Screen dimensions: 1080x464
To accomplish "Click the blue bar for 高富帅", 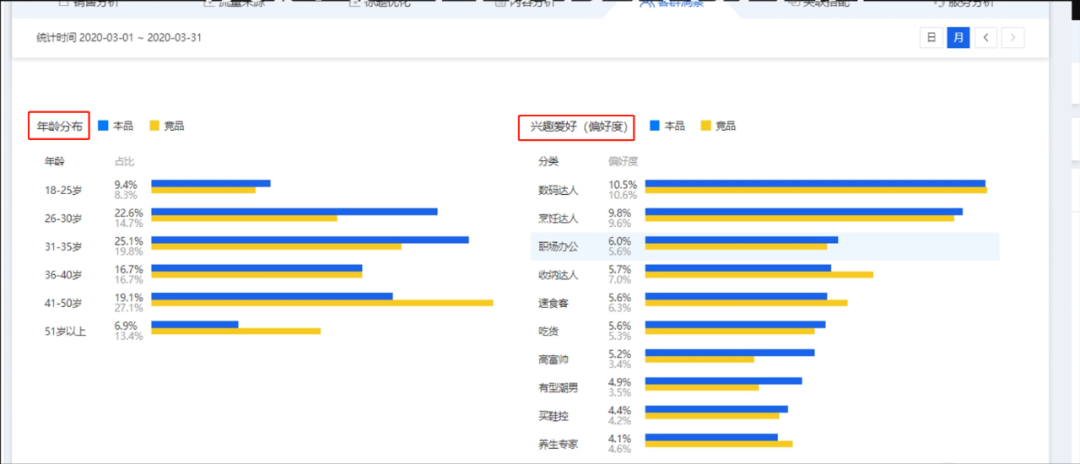I will pyautogui.click(x=729, y=352).
